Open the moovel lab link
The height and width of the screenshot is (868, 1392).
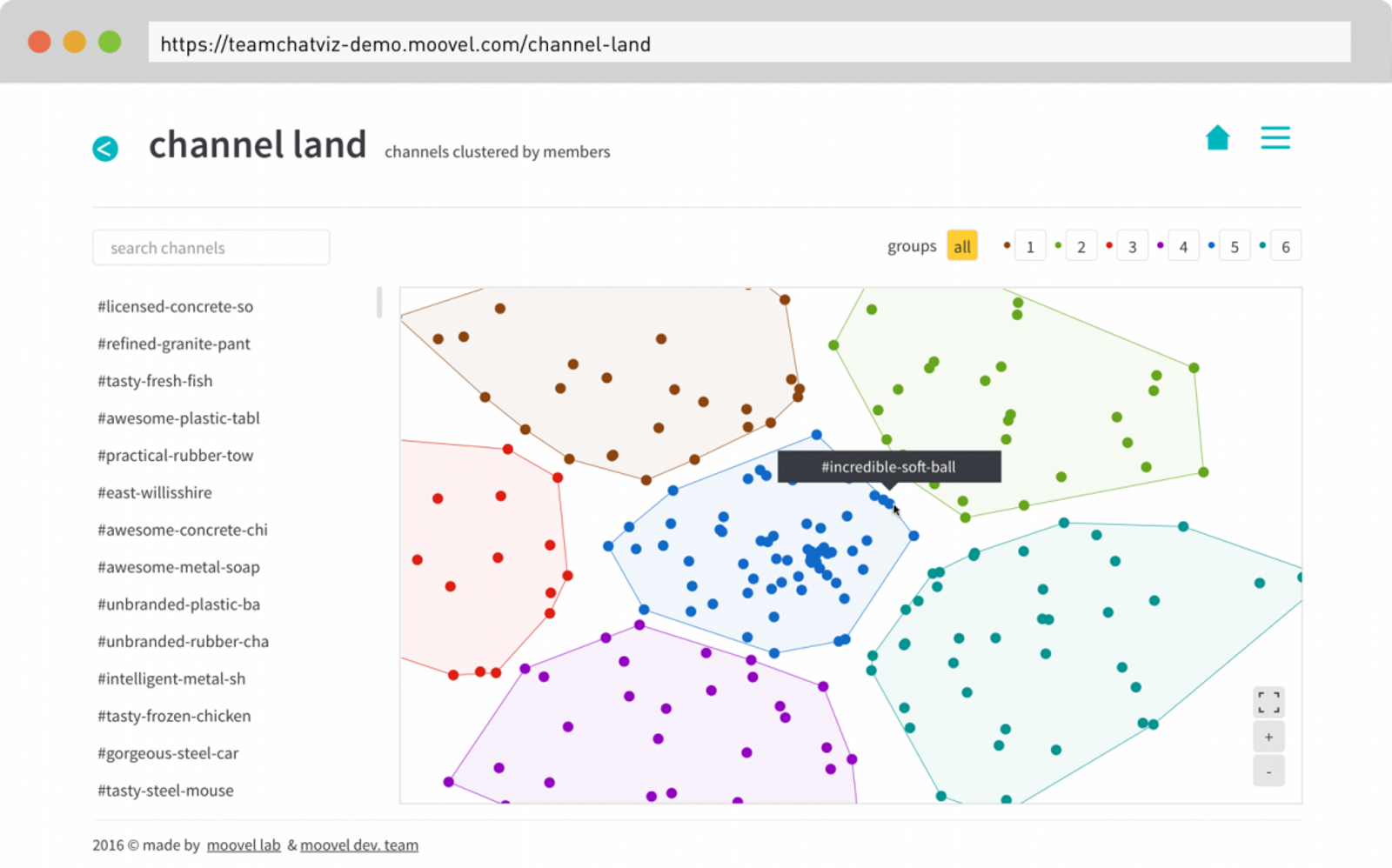[244, 845]
